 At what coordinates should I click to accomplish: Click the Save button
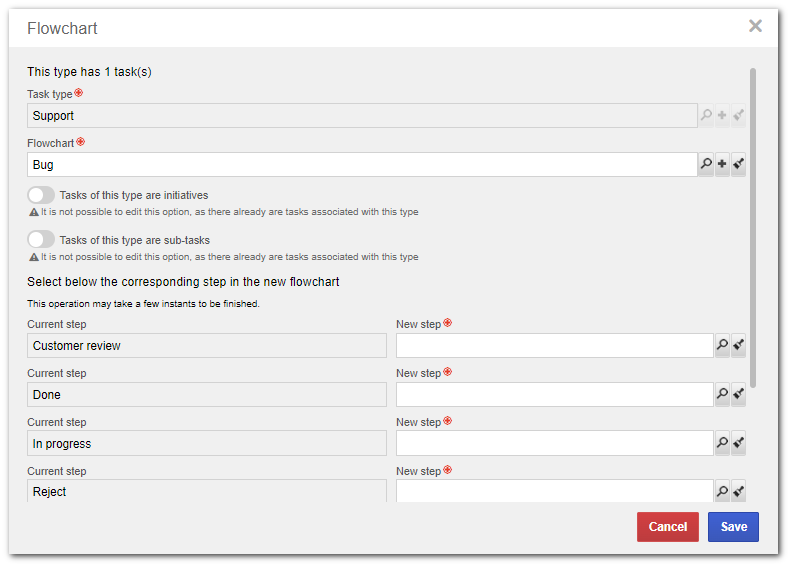[733, 527]
